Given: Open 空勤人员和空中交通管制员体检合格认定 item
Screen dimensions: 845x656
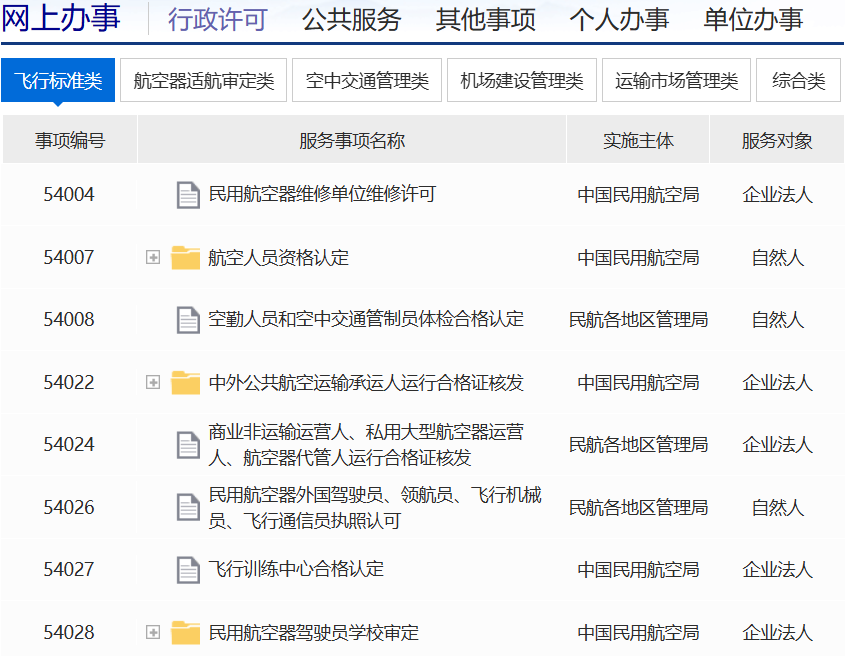Looking at the screenshot, I should pos(366,320).
